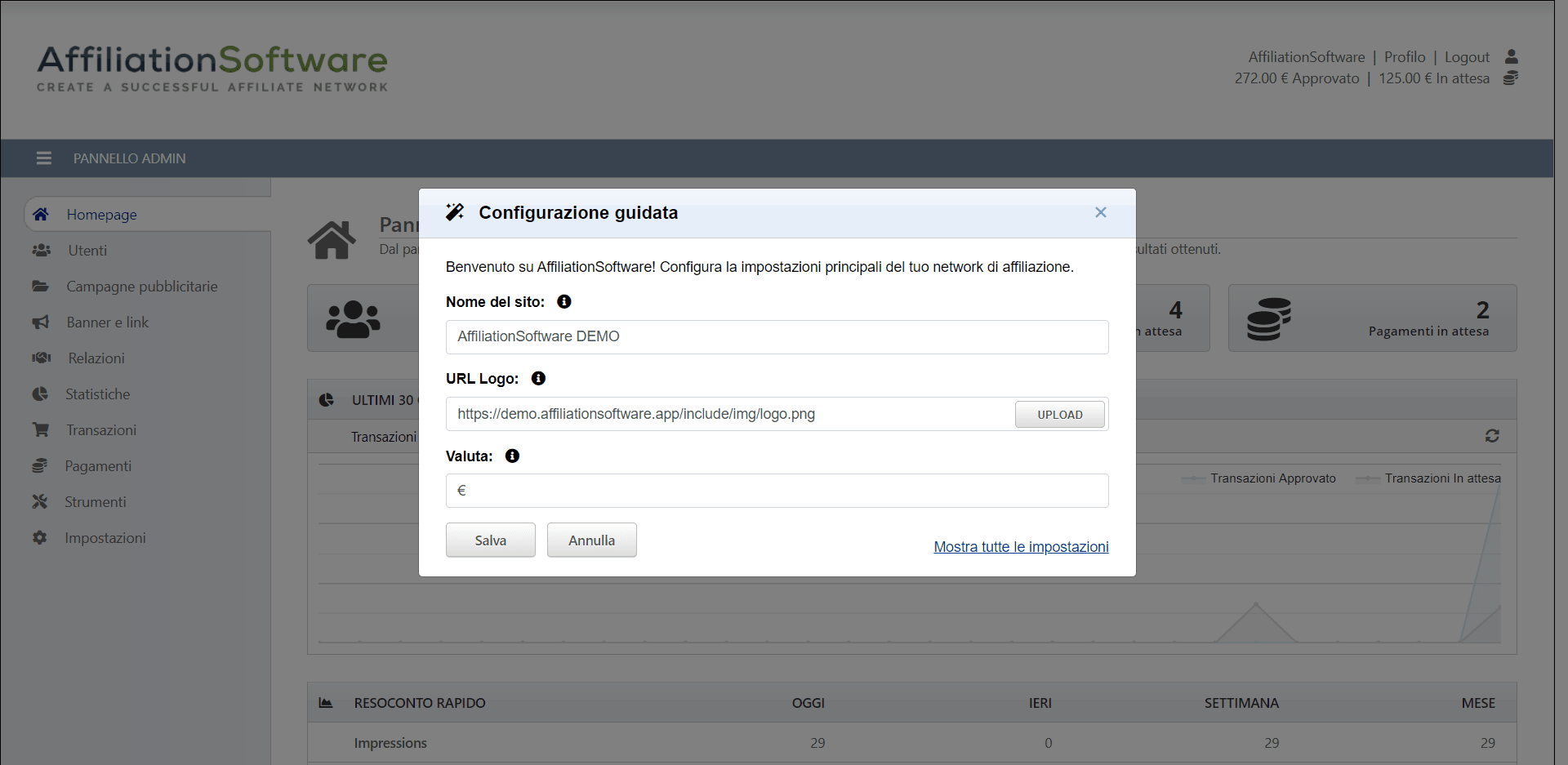Click the chart refresh icon
The width and height of the screenshot is (1568, 765).
point(1492,436)
